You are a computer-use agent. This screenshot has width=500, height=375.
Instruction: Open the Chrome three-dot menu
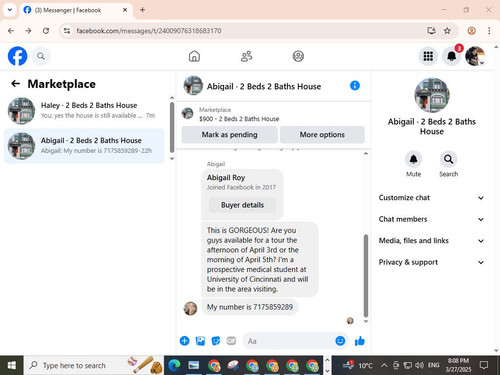489,31
